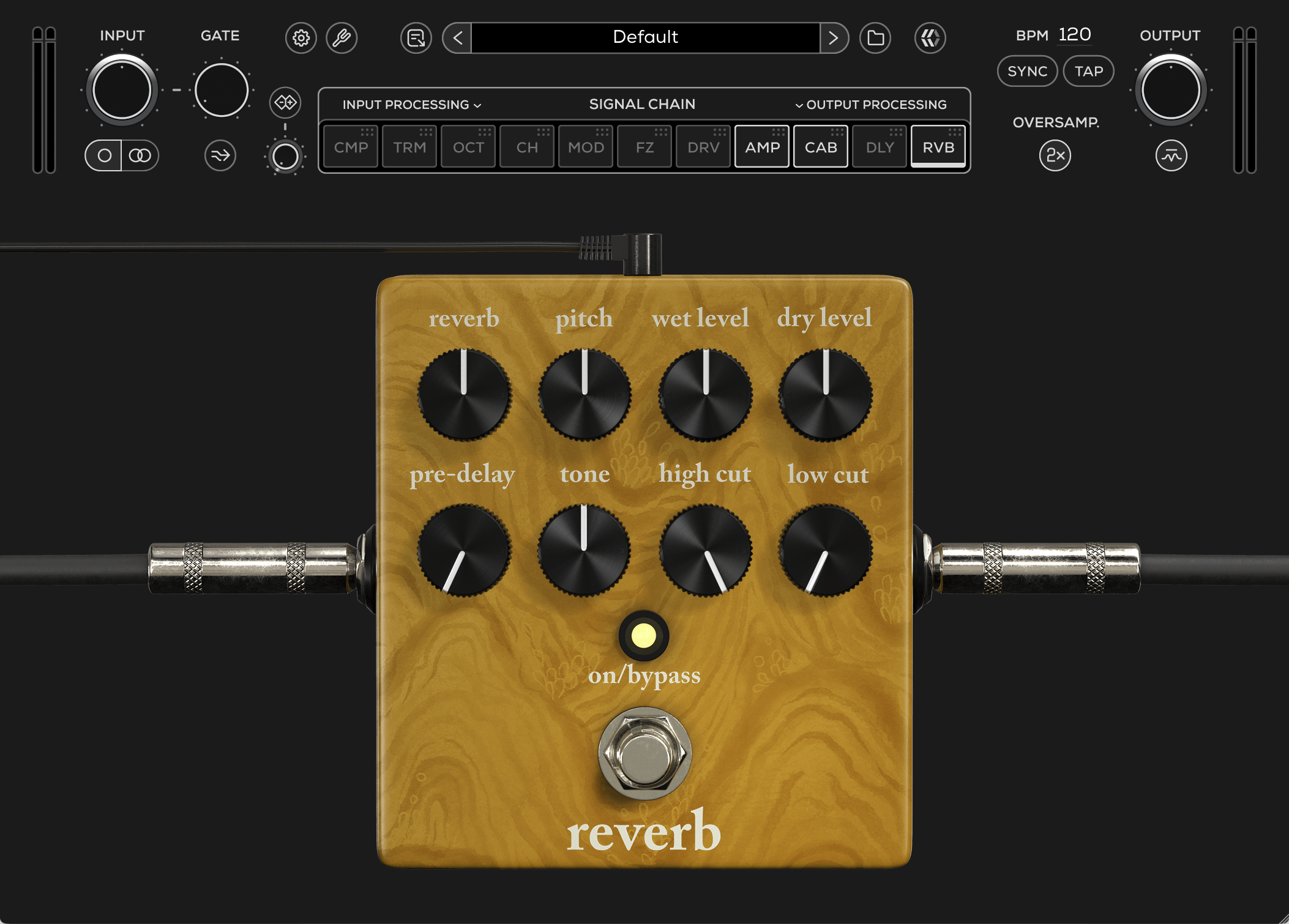Image resolution: width=1289 pixels, height=924 pixels.
Task: Click the brand logo icon
Action: pyautogui.click(x=930, y=38)
